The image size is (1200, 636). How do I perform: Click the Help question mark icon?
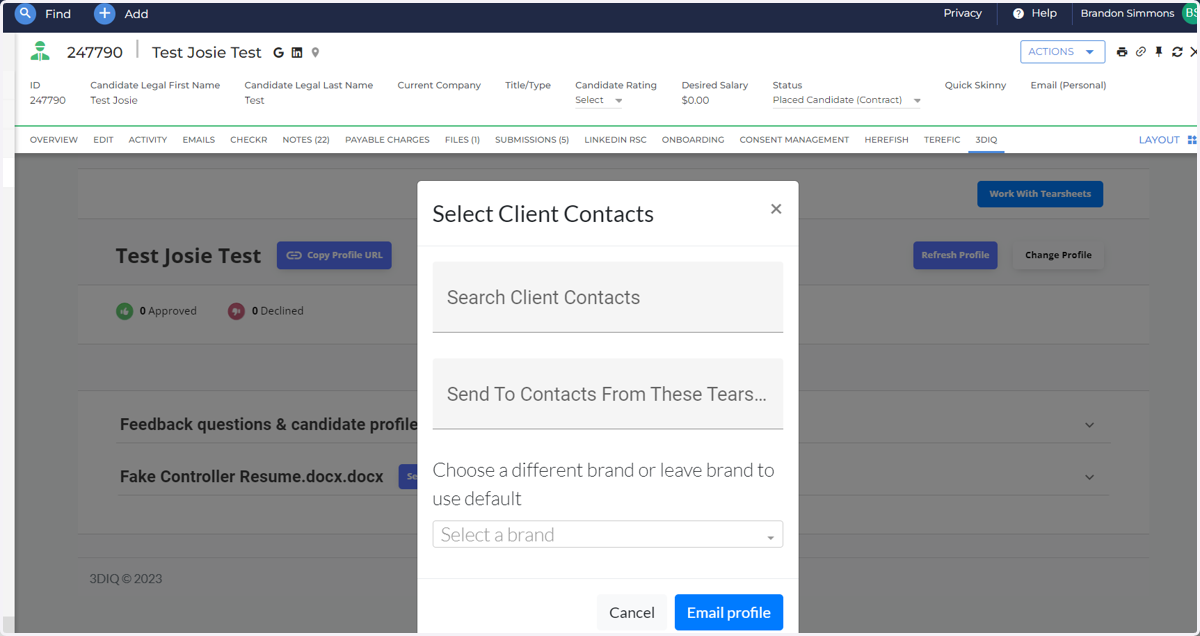click(1018, 14)
